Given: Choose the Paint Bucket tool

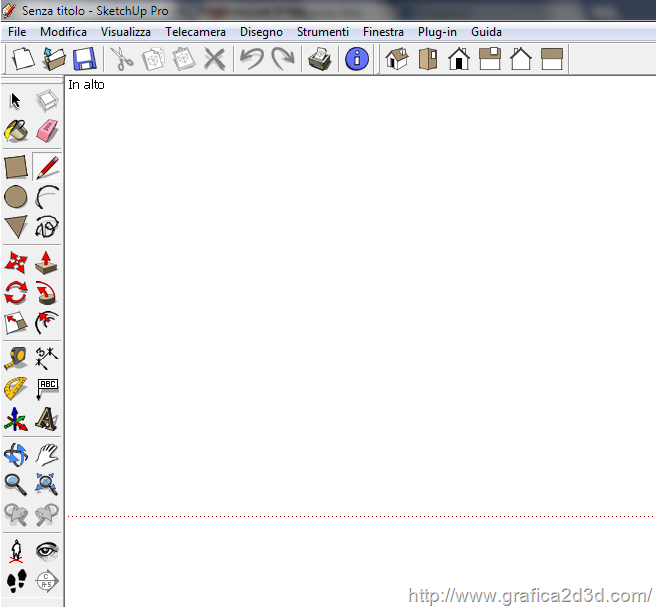Looking at the screenshot, I should [x=16, y=132].
